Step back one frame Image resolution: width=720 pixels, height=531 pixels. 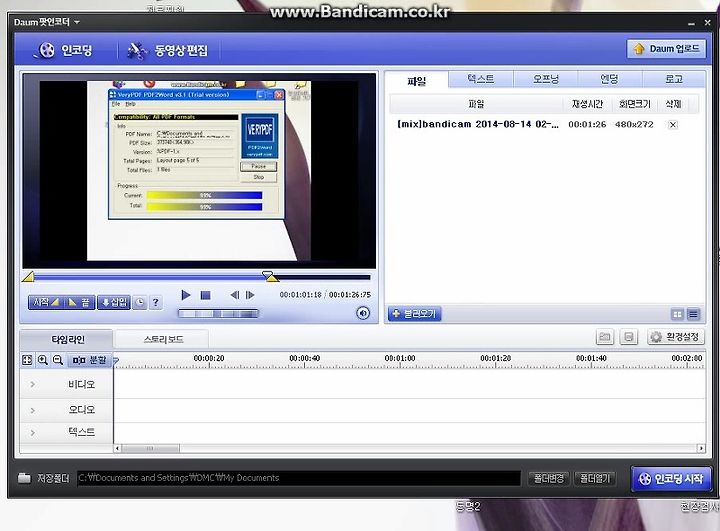pyautogui.click(x=235, y=295)
